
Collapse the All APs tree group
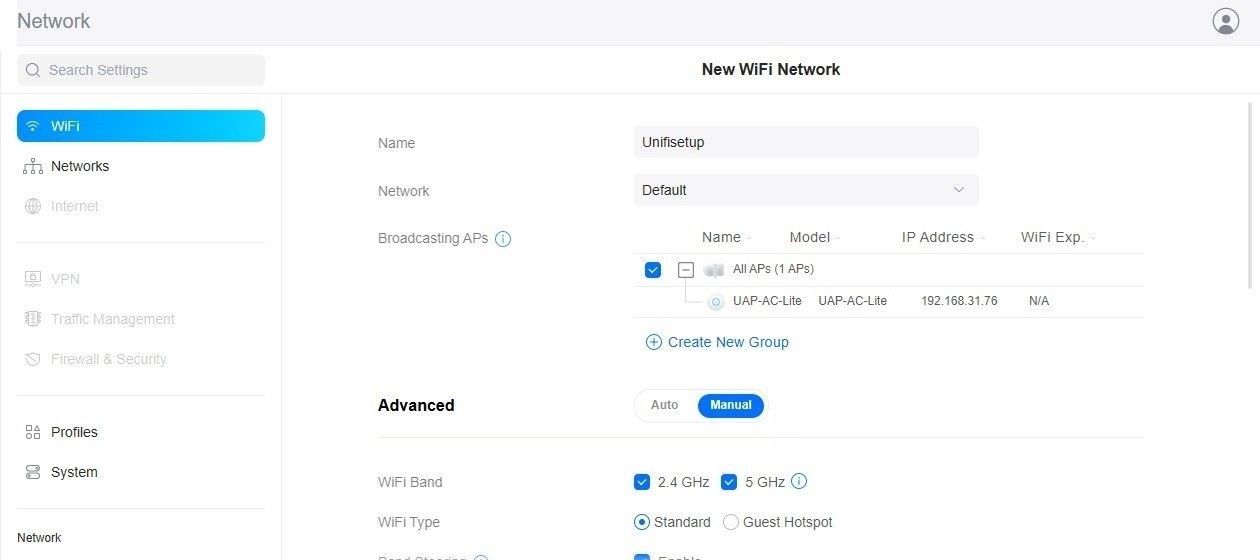point(686,270)
